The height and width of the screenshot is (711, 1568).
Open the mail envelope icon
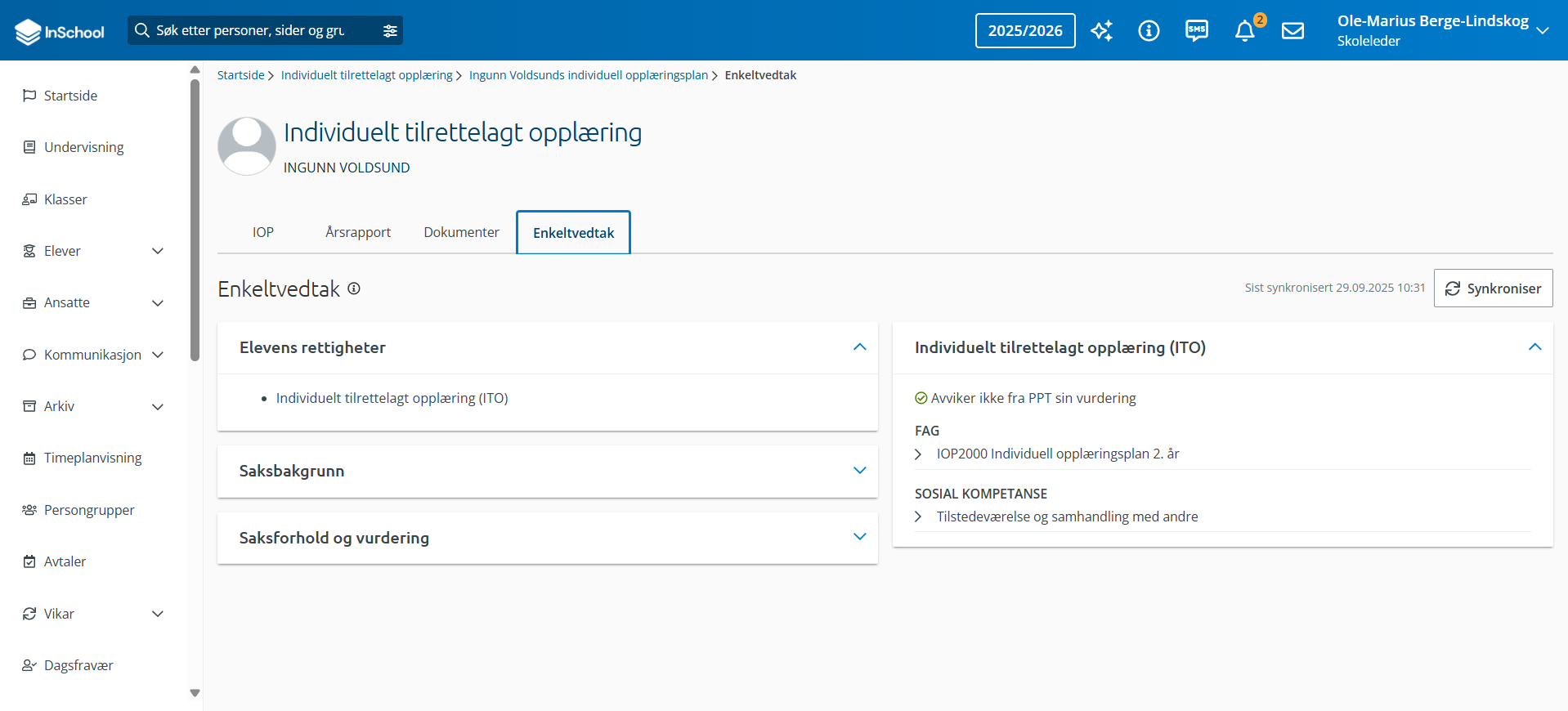[x=1292, y=31]
